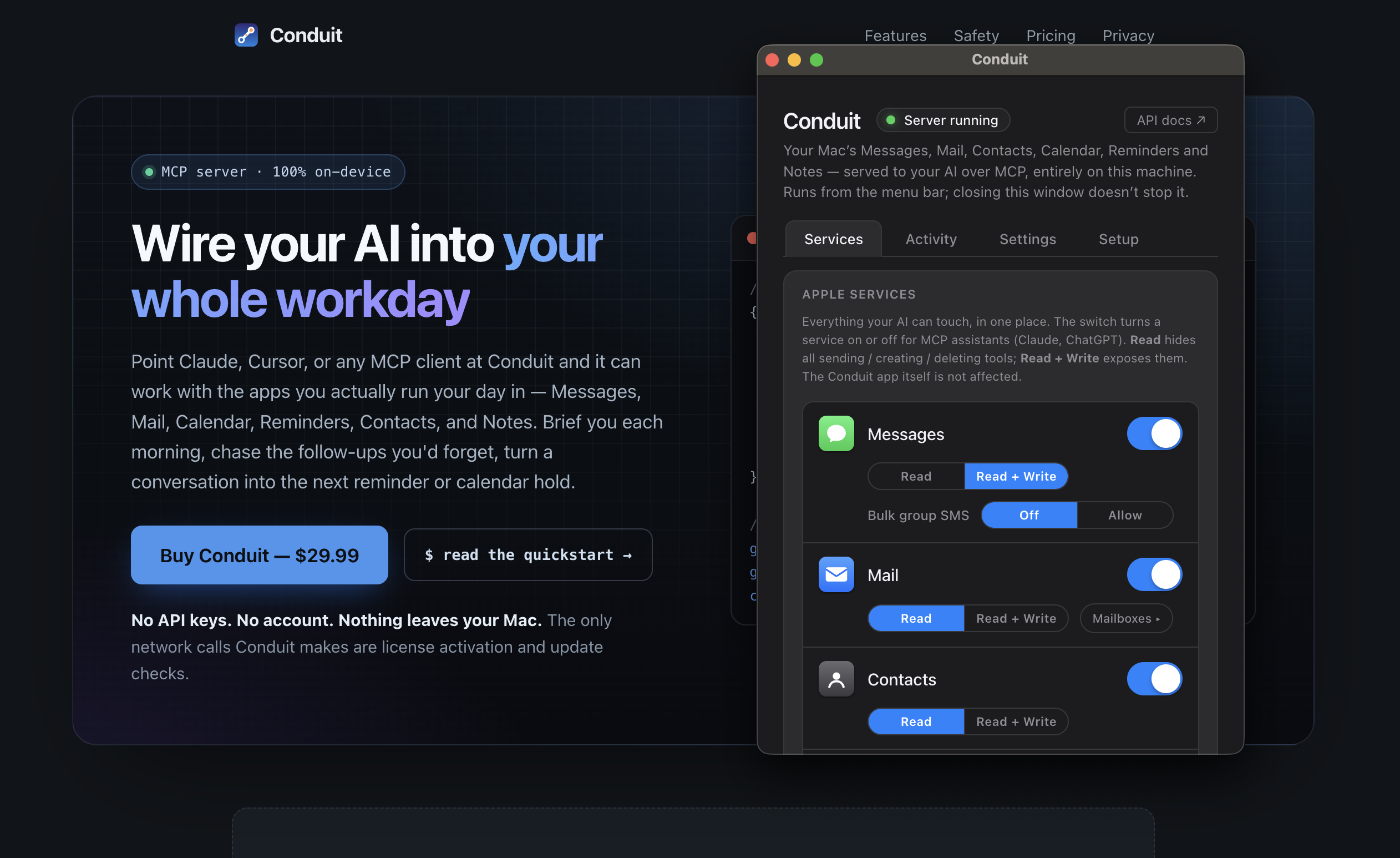Image resolution: width=1400 pixels, height=858 pixels.
Task: Open the Setup tab
Action: (1118, 239)
